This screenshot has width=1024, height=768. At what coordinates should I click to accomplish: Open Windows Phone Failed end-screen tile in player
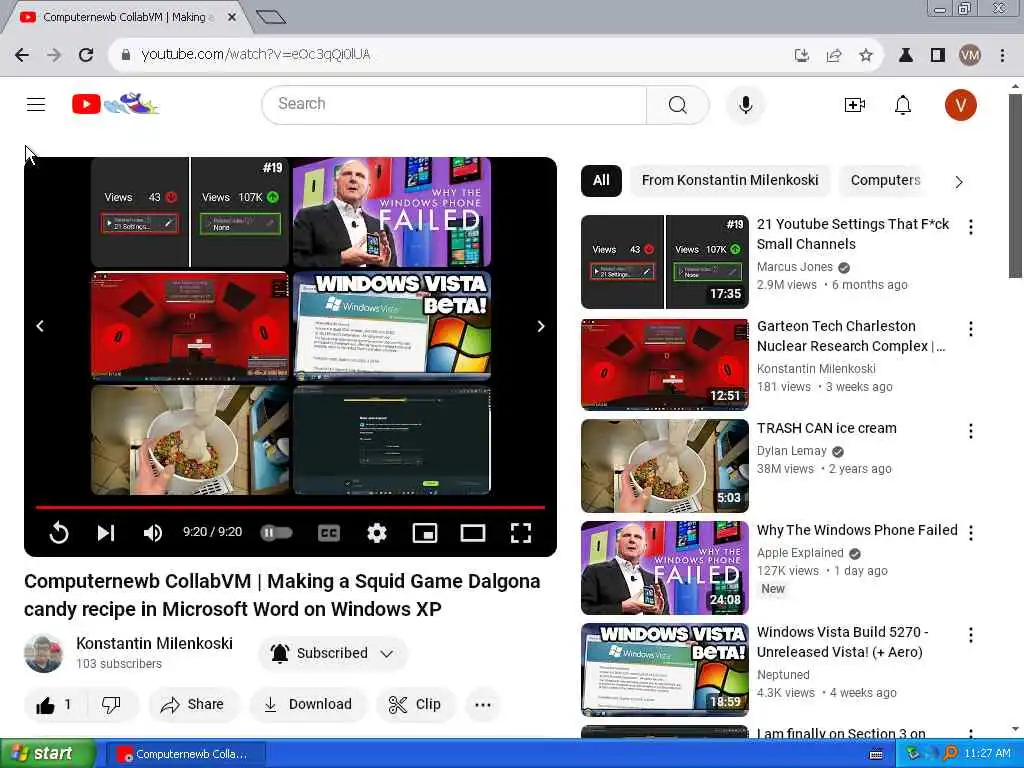pyautogui.click(x=392, y=212)
